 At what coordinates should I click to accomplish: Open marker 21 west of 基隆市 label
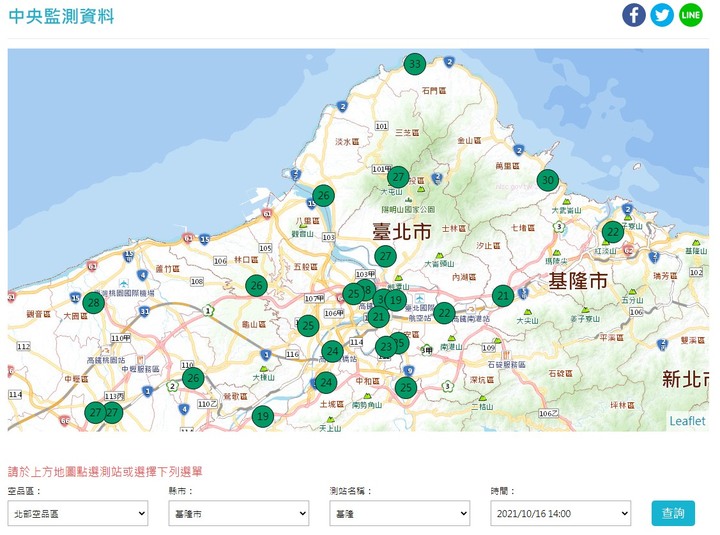pyautogui.click(x=503, y=295)
